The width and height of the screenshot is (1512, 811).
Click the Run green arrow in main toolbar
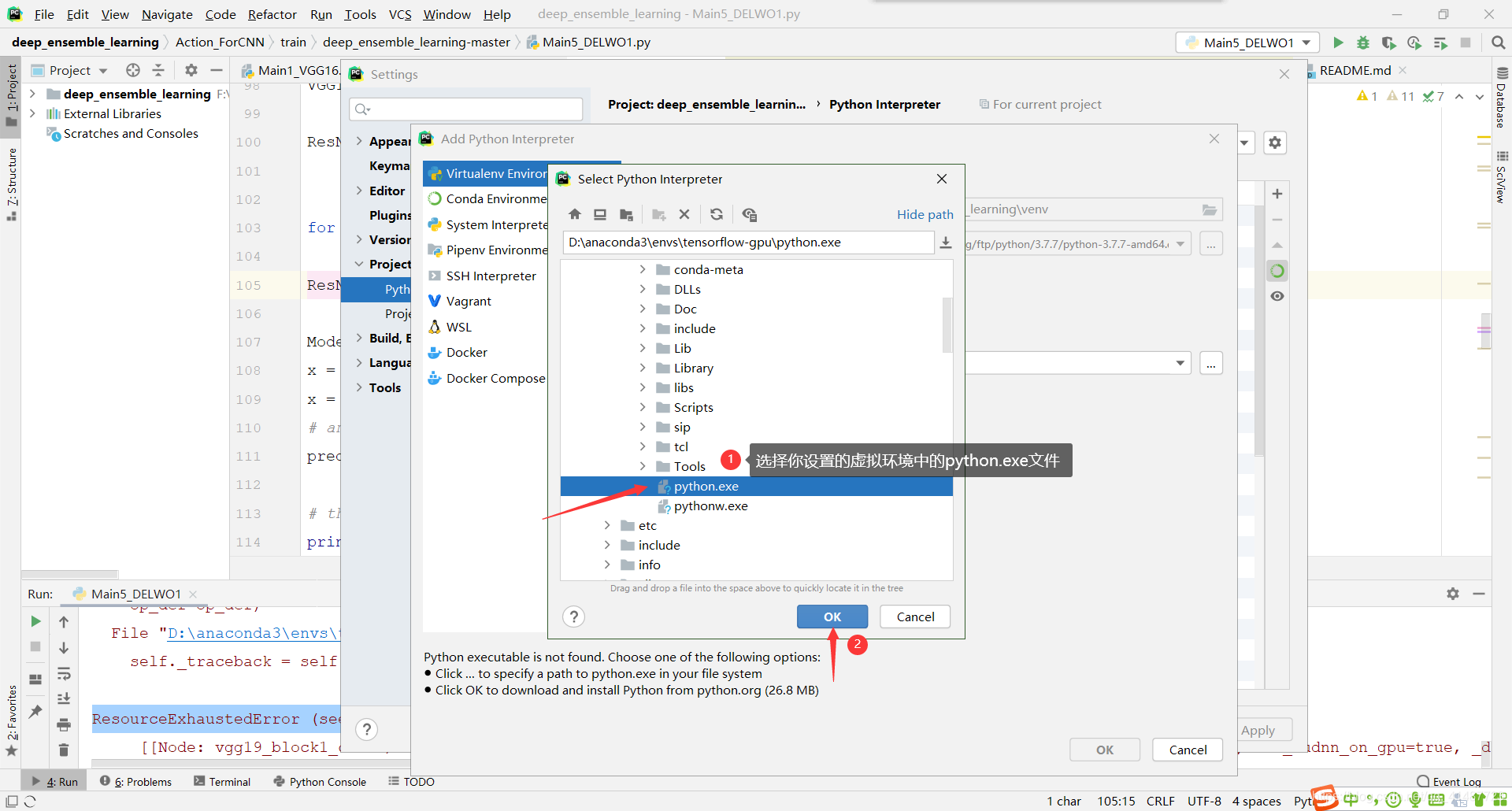(x=1338, y=43)
